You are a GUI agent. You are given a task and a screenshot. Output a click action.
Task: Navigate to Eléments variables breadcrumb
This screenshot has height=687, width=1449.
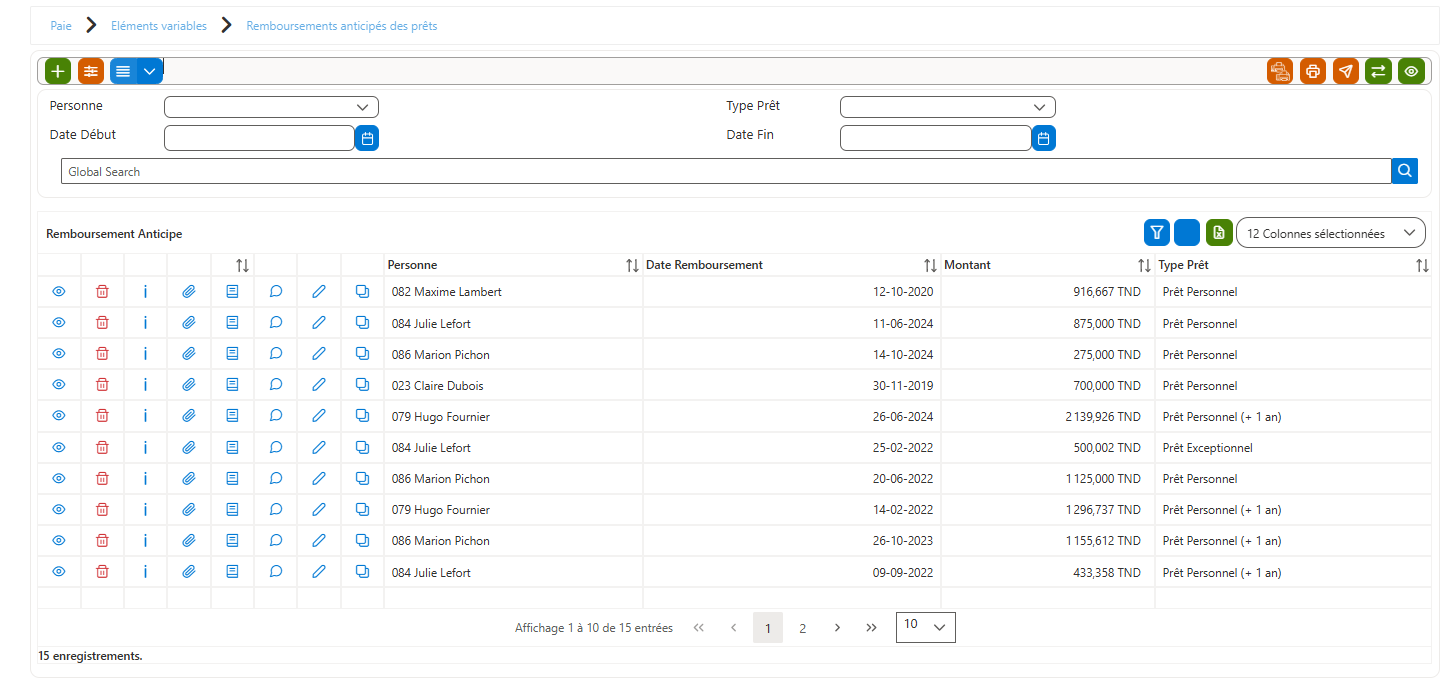(159, 26)
